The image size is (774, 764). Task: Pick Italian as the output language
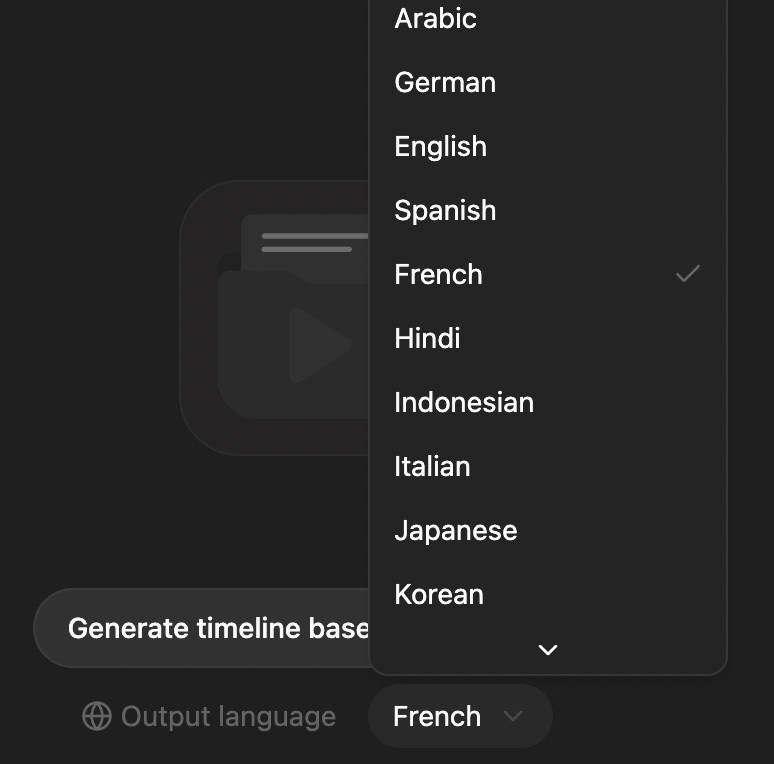point(432,467)
